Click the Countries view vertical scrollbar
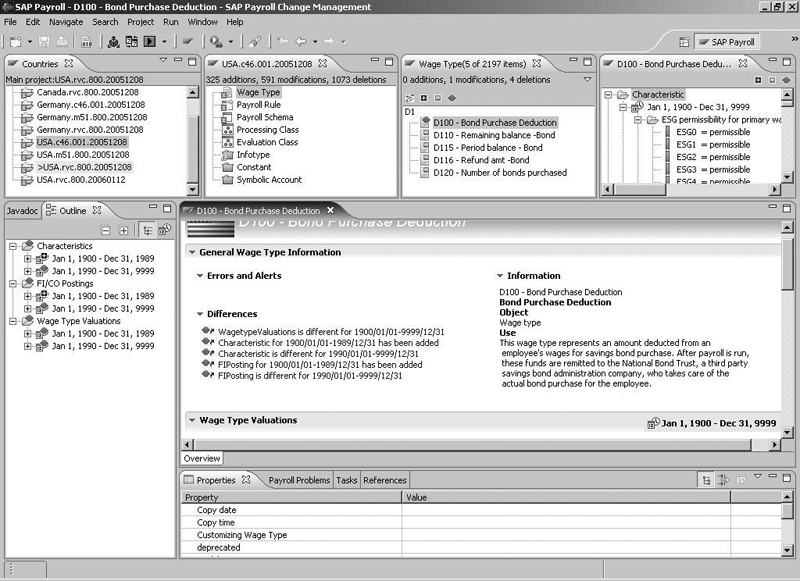This screenshot has height=581, width=800. pos(193,141)
